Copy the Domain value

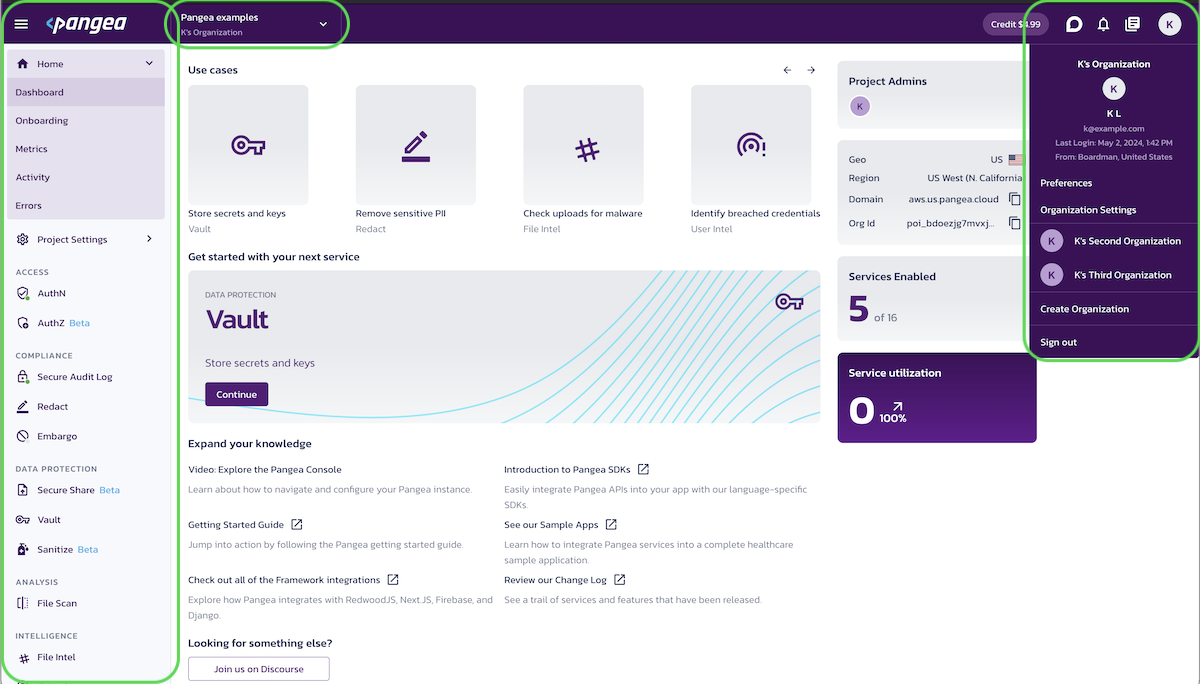[1014, 199]
